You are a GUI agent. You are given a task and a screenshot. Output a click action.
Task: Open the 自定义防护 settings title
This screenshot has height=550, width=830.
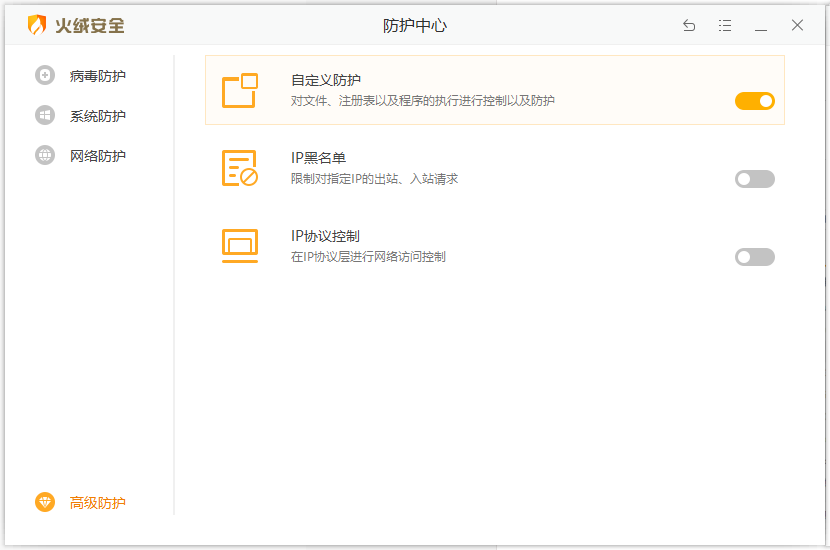coord(326,80)
